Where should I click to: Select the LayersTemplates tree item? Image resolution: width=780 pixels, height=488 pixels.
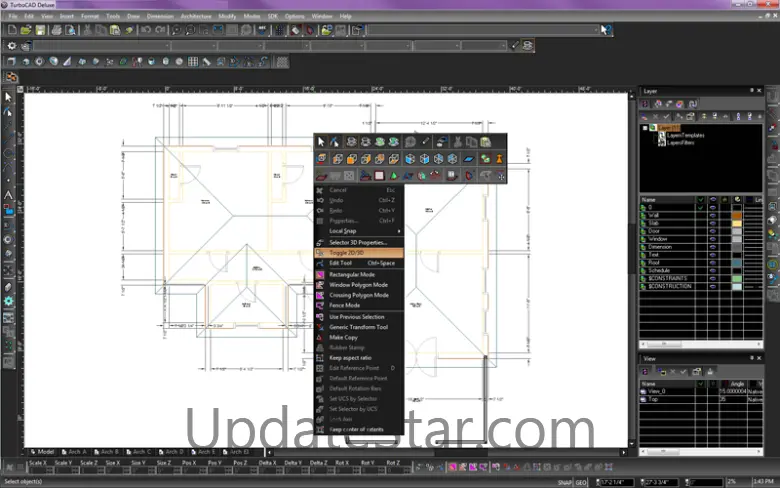685,135
